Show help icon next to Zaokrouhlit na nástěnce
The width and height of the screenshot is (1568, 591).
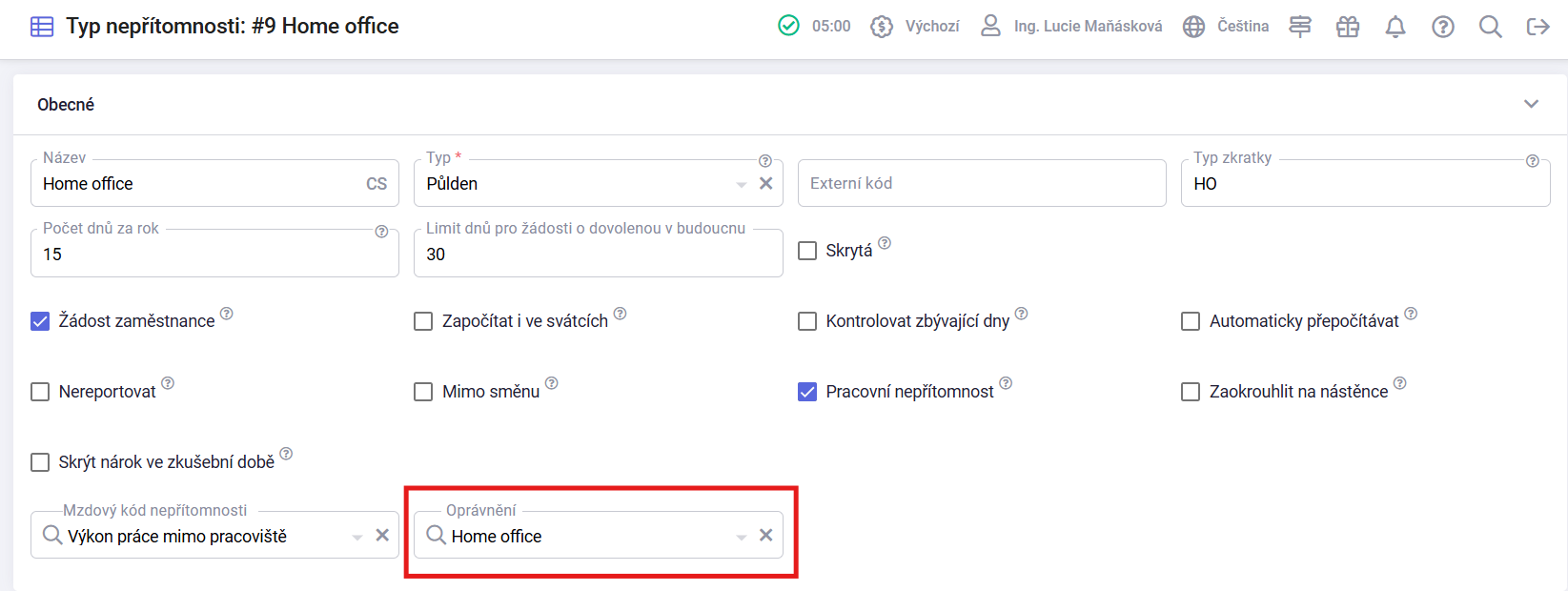(1399, 383)
